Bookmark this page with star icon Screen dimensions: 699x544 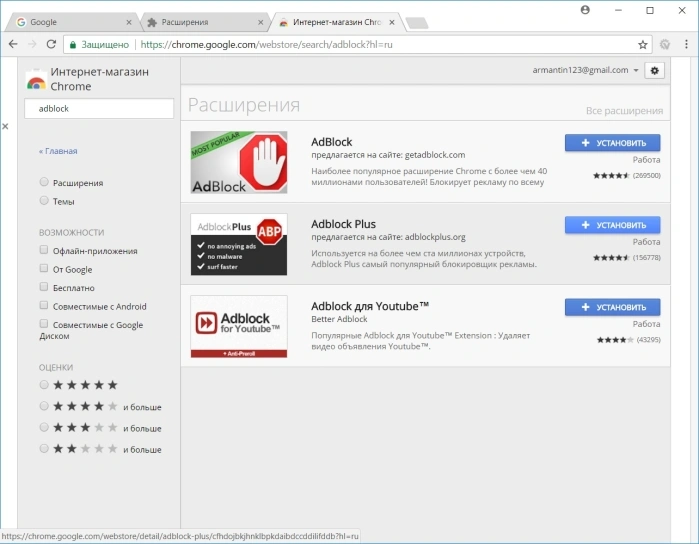click(642, 45)
